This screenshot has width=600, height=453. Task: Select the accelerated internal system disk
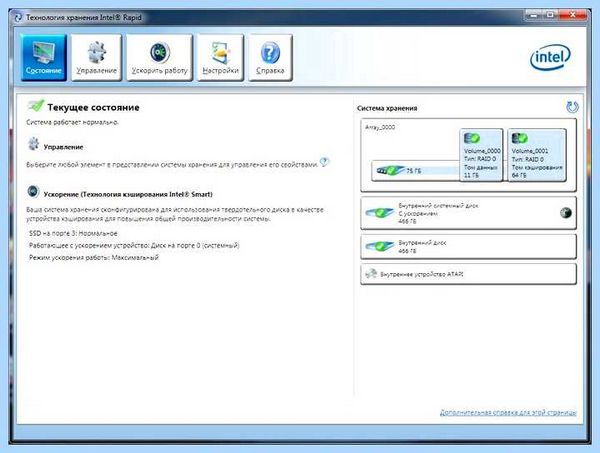[x=468, y=213]
